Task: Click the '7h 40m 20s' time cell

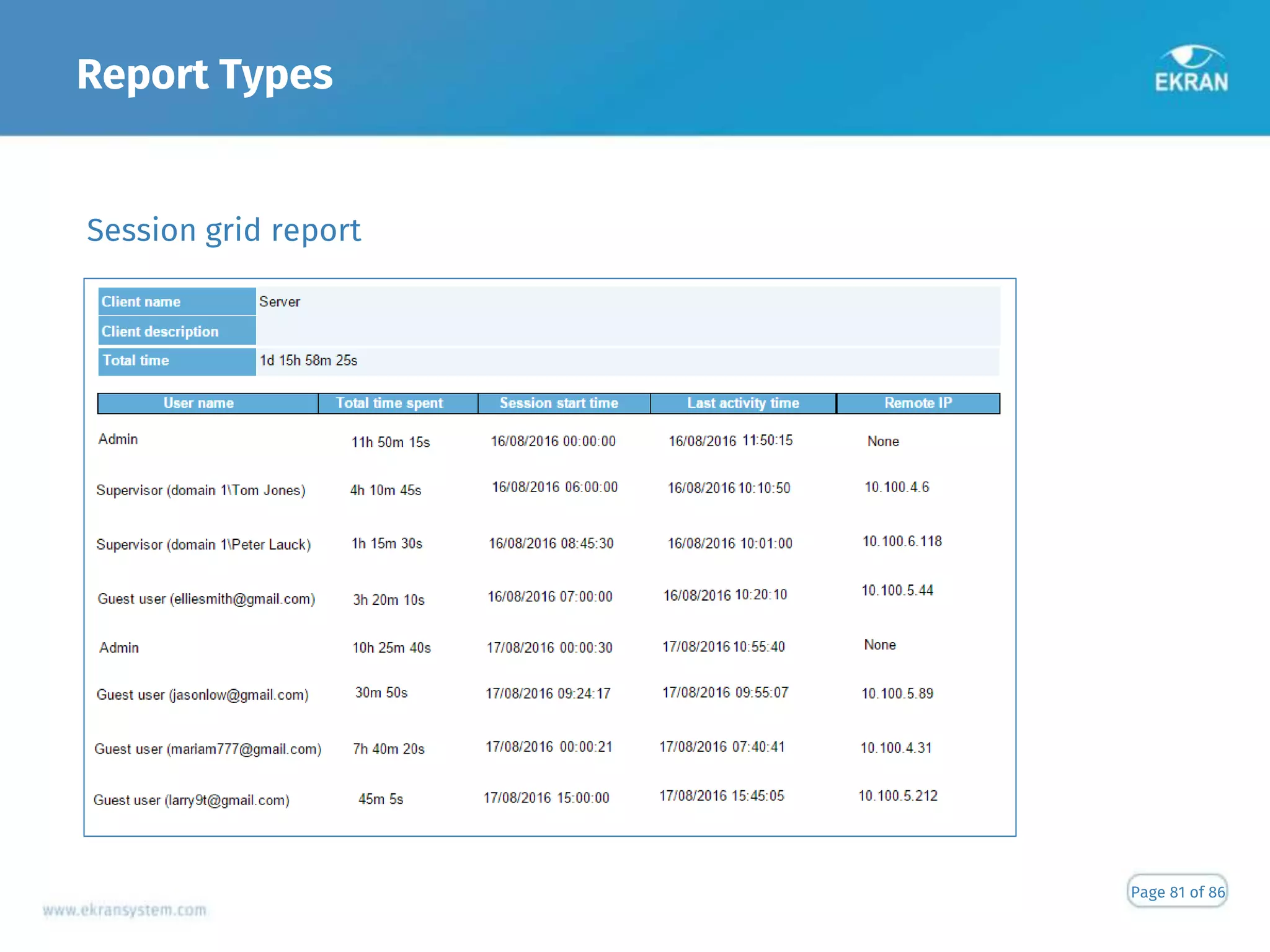Action: click(389, 749)
